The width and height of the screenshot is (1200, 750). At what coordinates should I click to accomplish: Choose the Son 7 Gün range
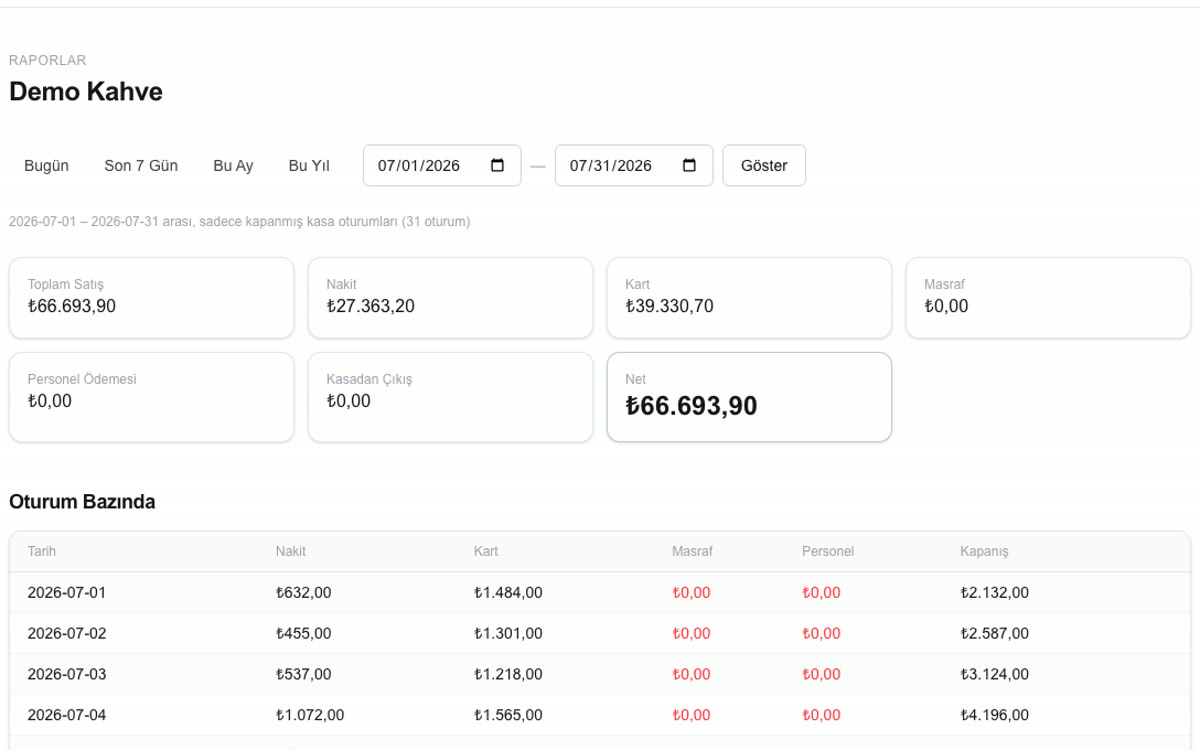(141, 166)
